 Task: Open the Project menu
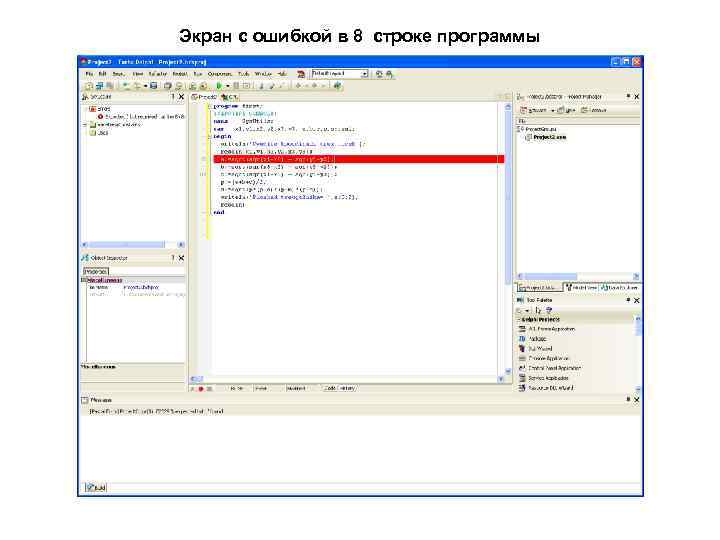pos(180,74)
